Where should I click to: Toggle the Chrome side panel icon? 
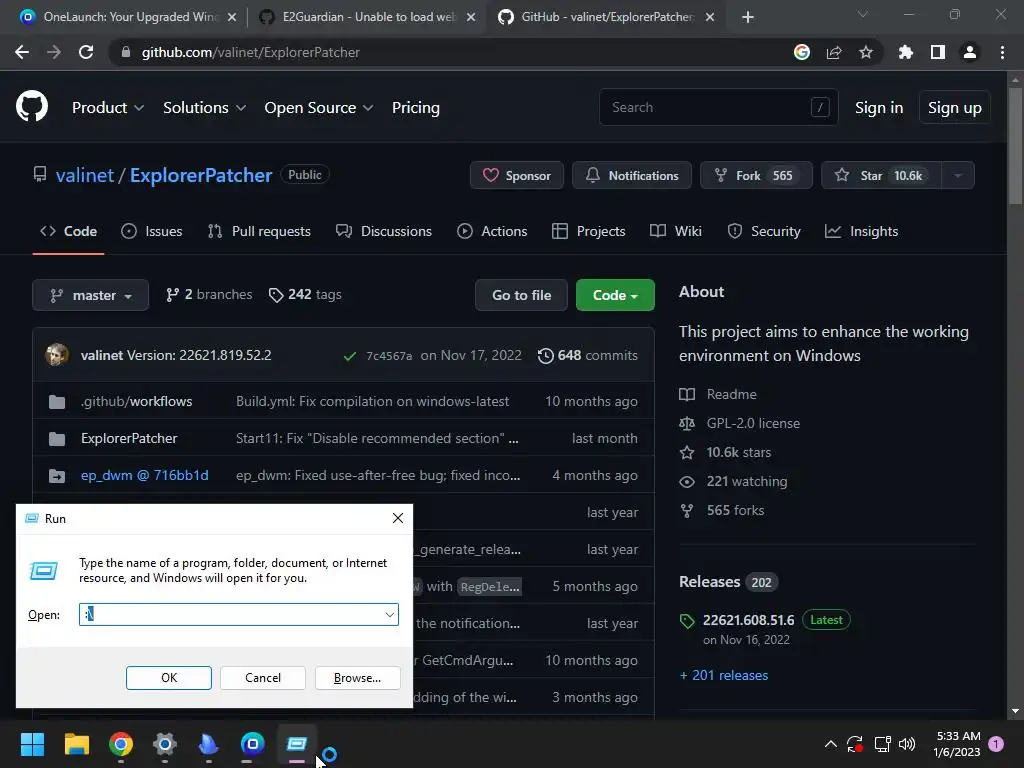point(938,52)
